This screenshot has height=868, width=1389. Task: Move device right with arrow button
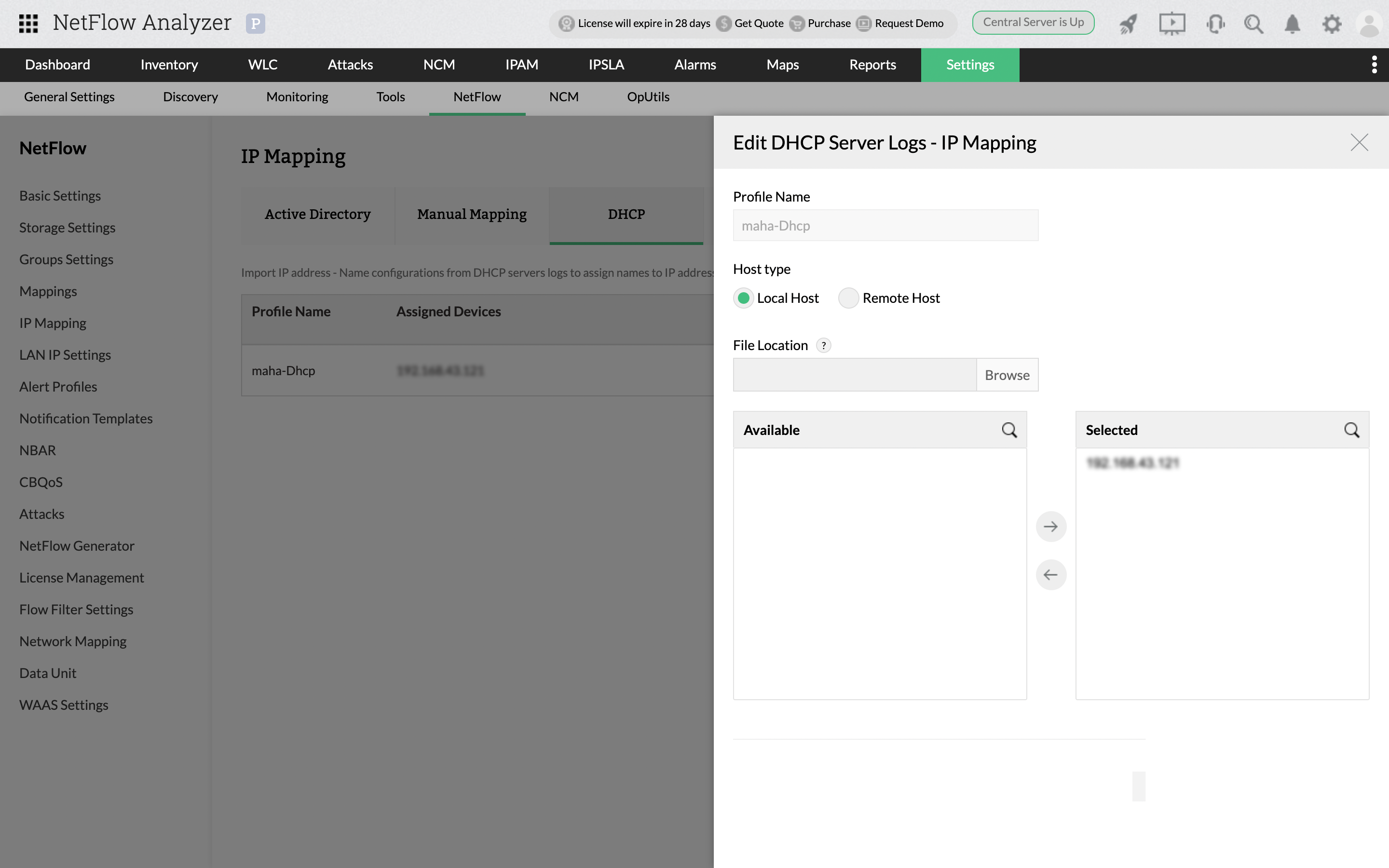(x=1051, y=526)
